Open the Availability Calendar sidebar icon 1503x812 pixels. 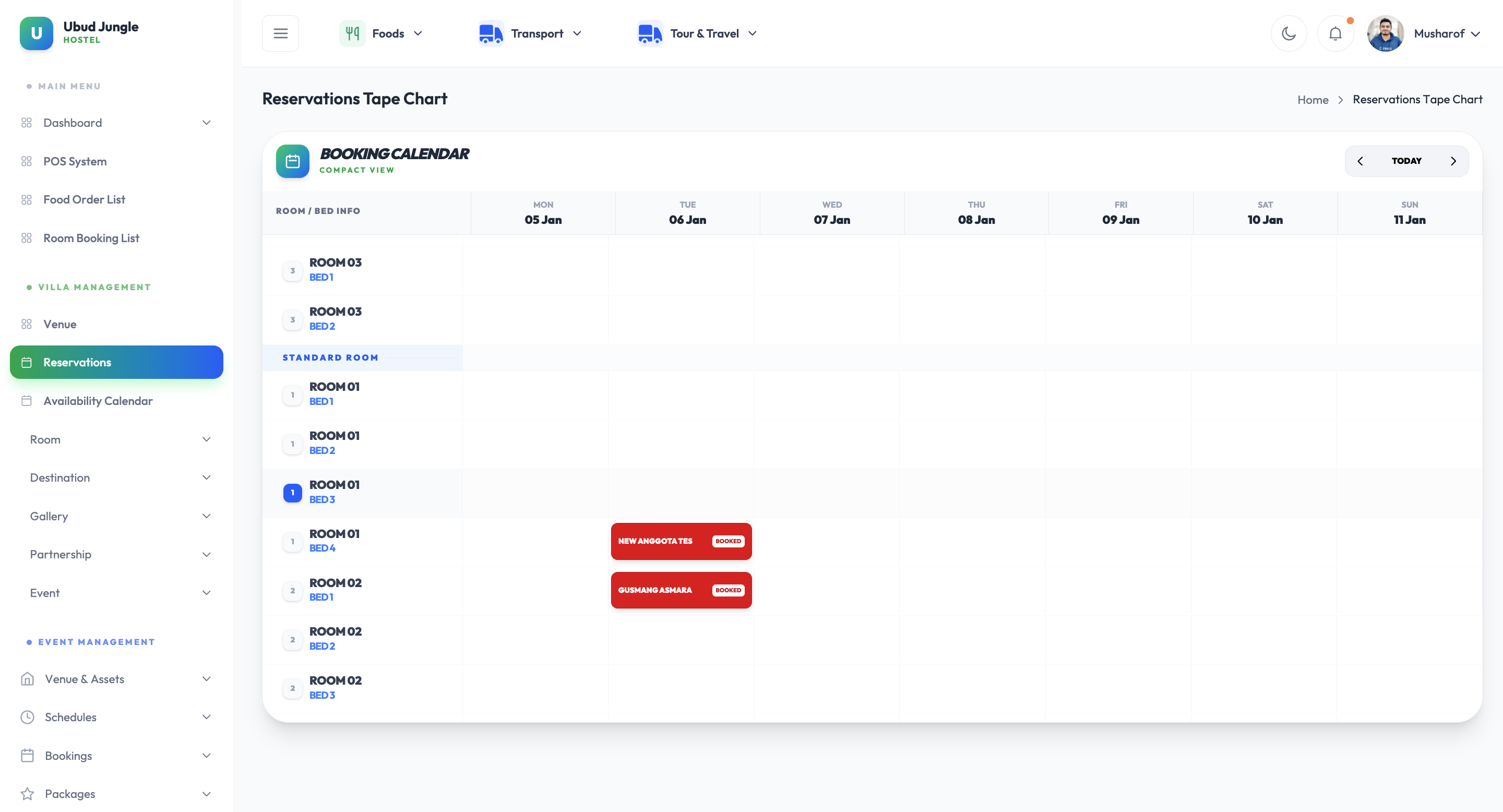tap(26, 401)
